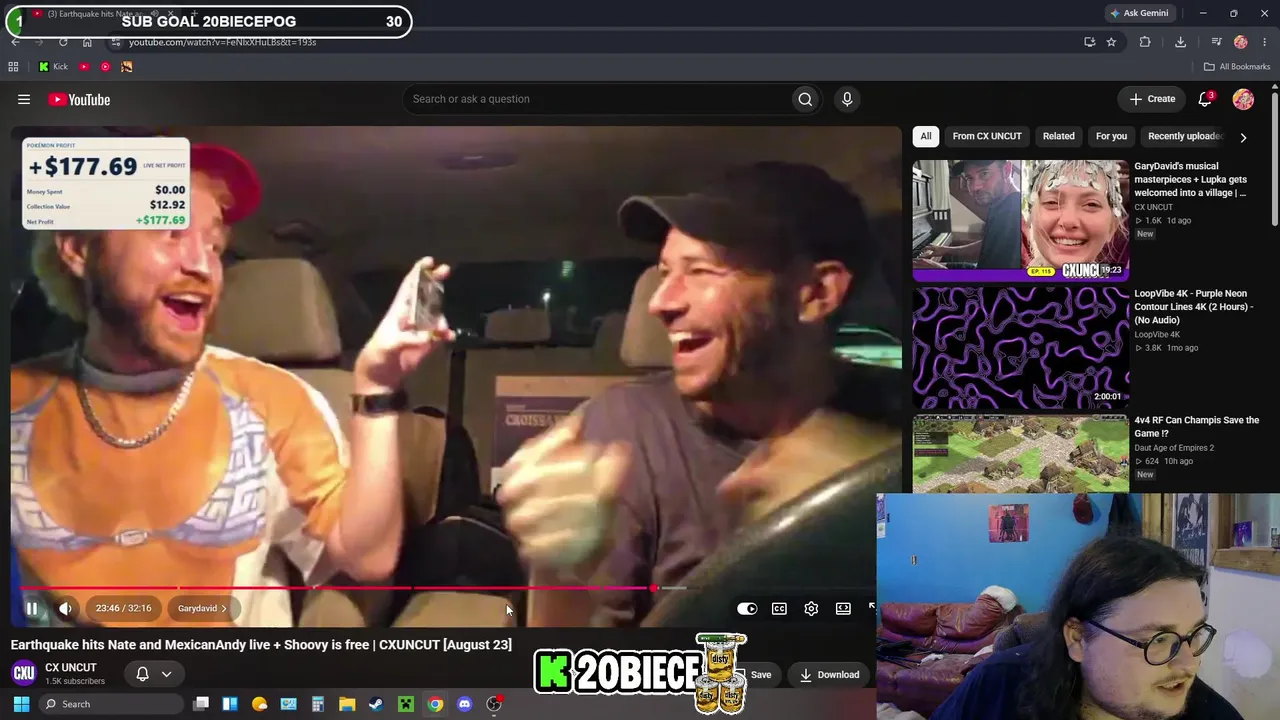Open Steam from the taskbar
1280x720 pixels.
coord(376,704)
